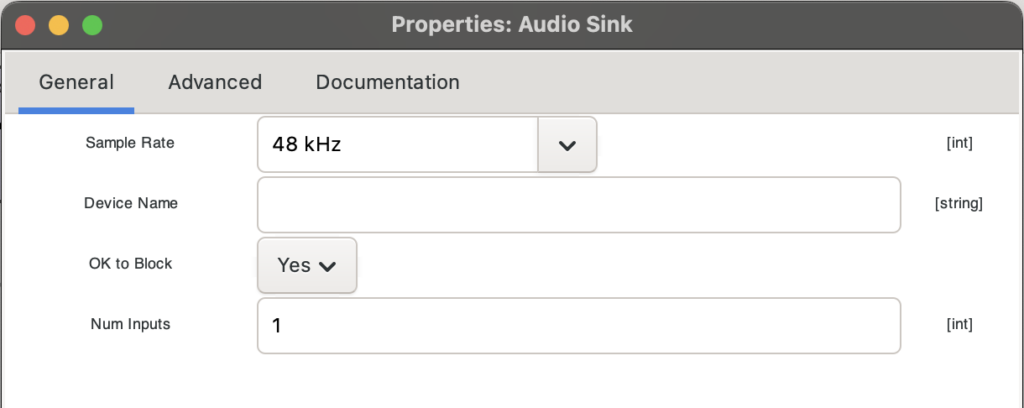Image resolution: width=1024 pixels, height=408 pixels.
Task: Close the Properties window with red button
Action: tap(25, 25)
